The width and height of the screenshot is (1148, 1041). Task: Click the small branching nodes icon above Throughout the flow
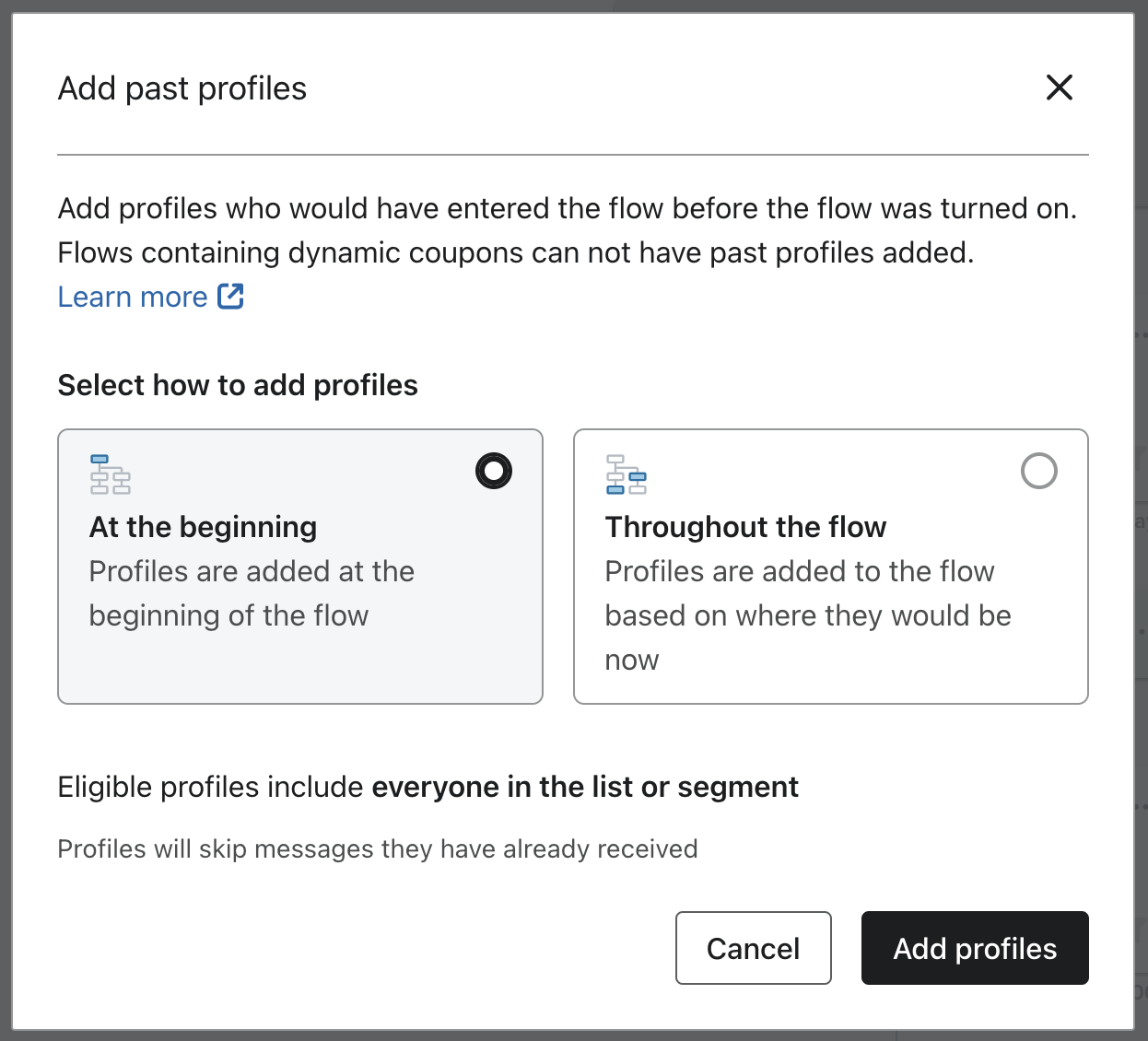626,474
